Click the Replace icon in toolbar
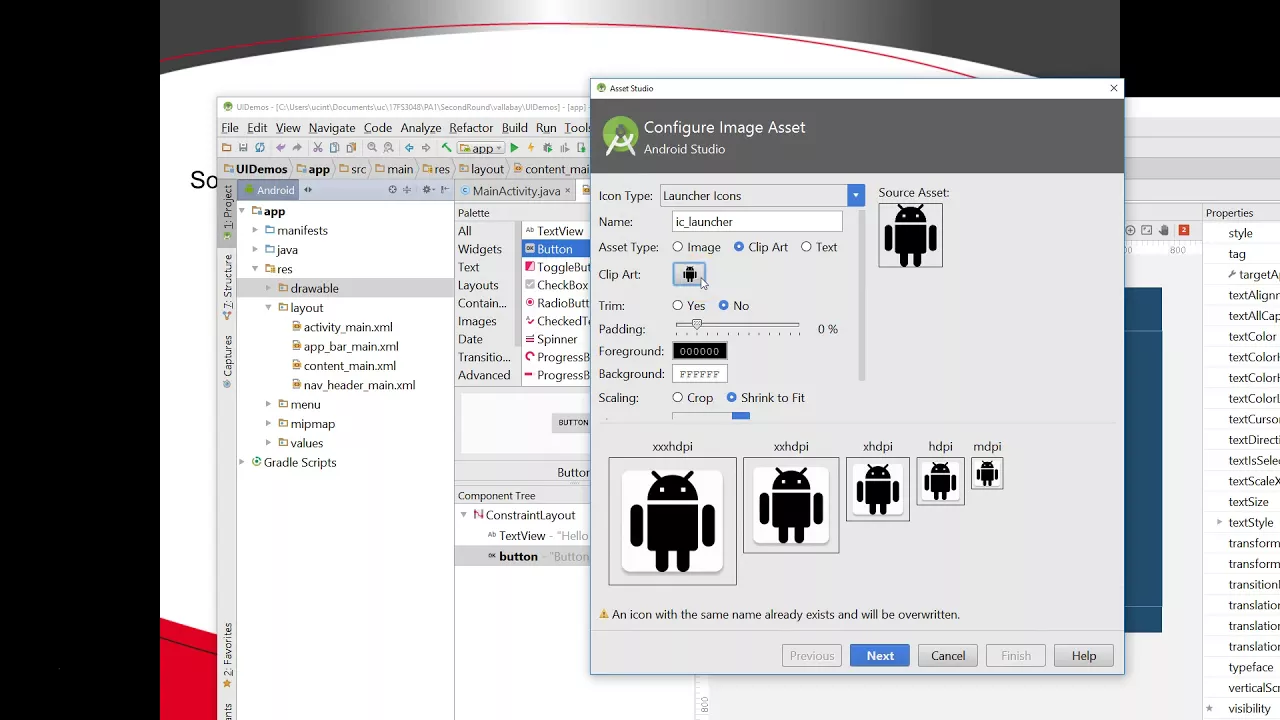 pyautogui.click(x=388, y=148)
